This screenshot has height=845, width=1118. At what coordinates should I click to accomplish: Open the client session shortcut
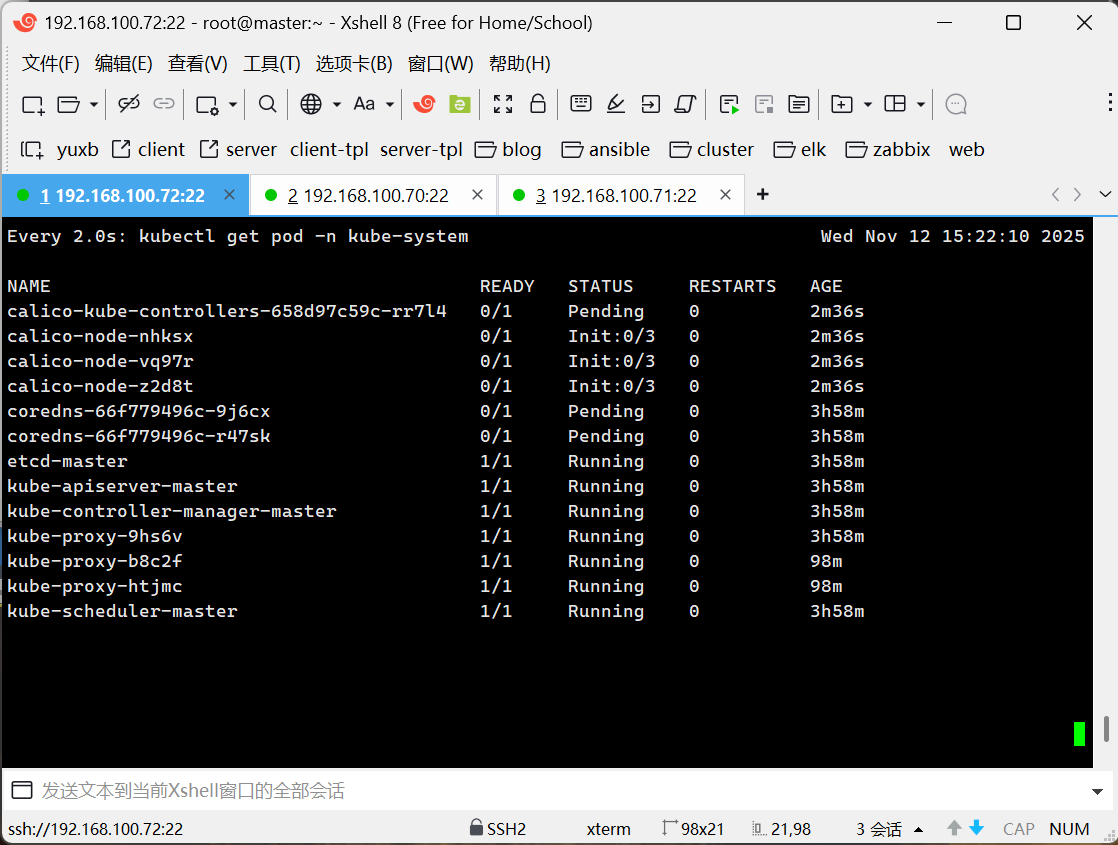click(149, 150)
